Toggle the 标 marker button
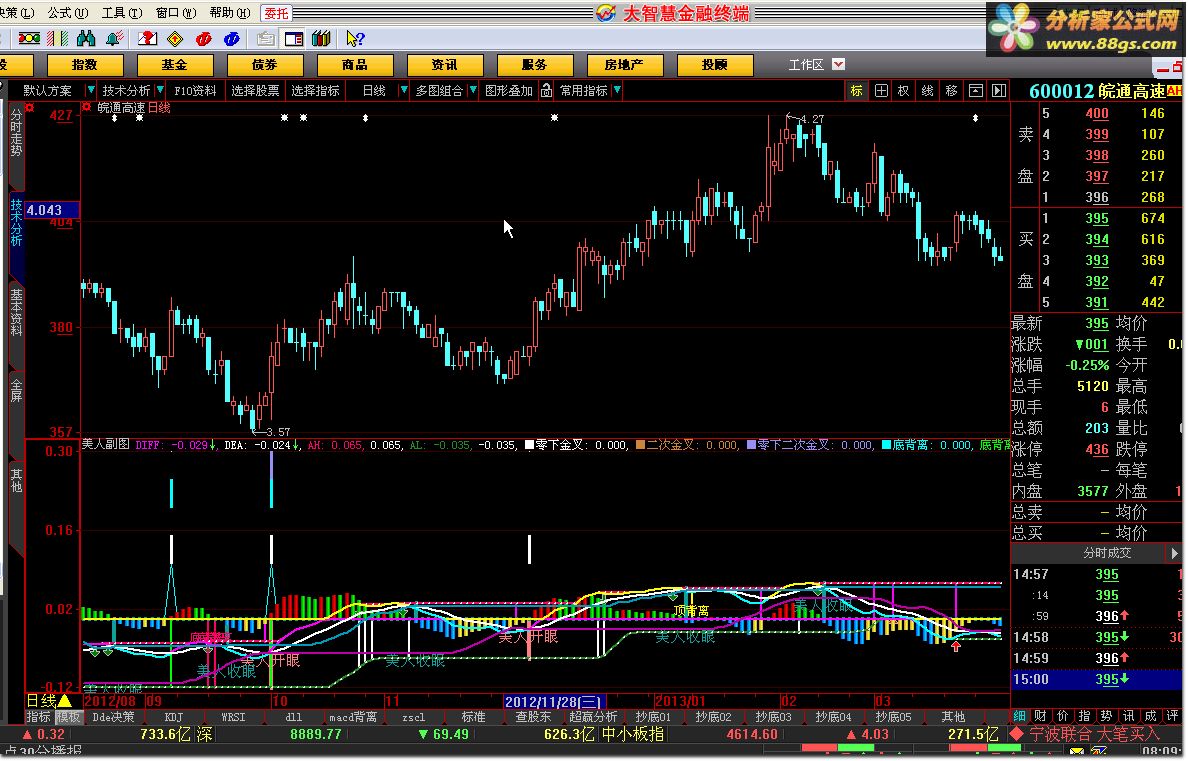1188x761 pixels. (856, 91)
